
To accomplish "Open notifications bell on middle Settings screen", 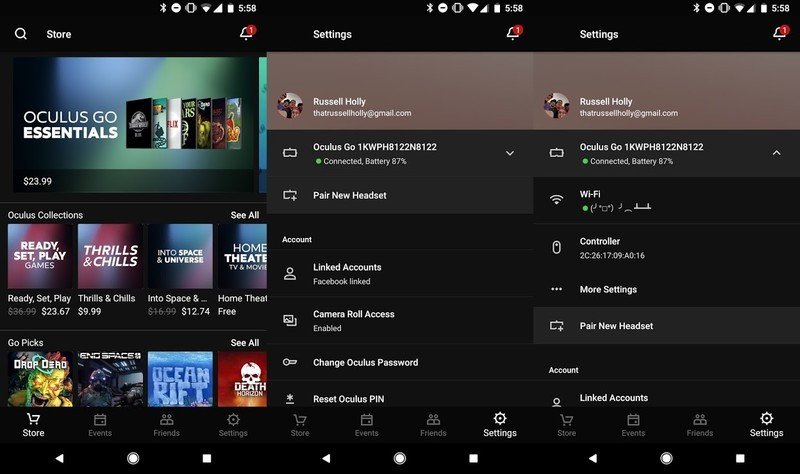I will click(x=514, y=33).
